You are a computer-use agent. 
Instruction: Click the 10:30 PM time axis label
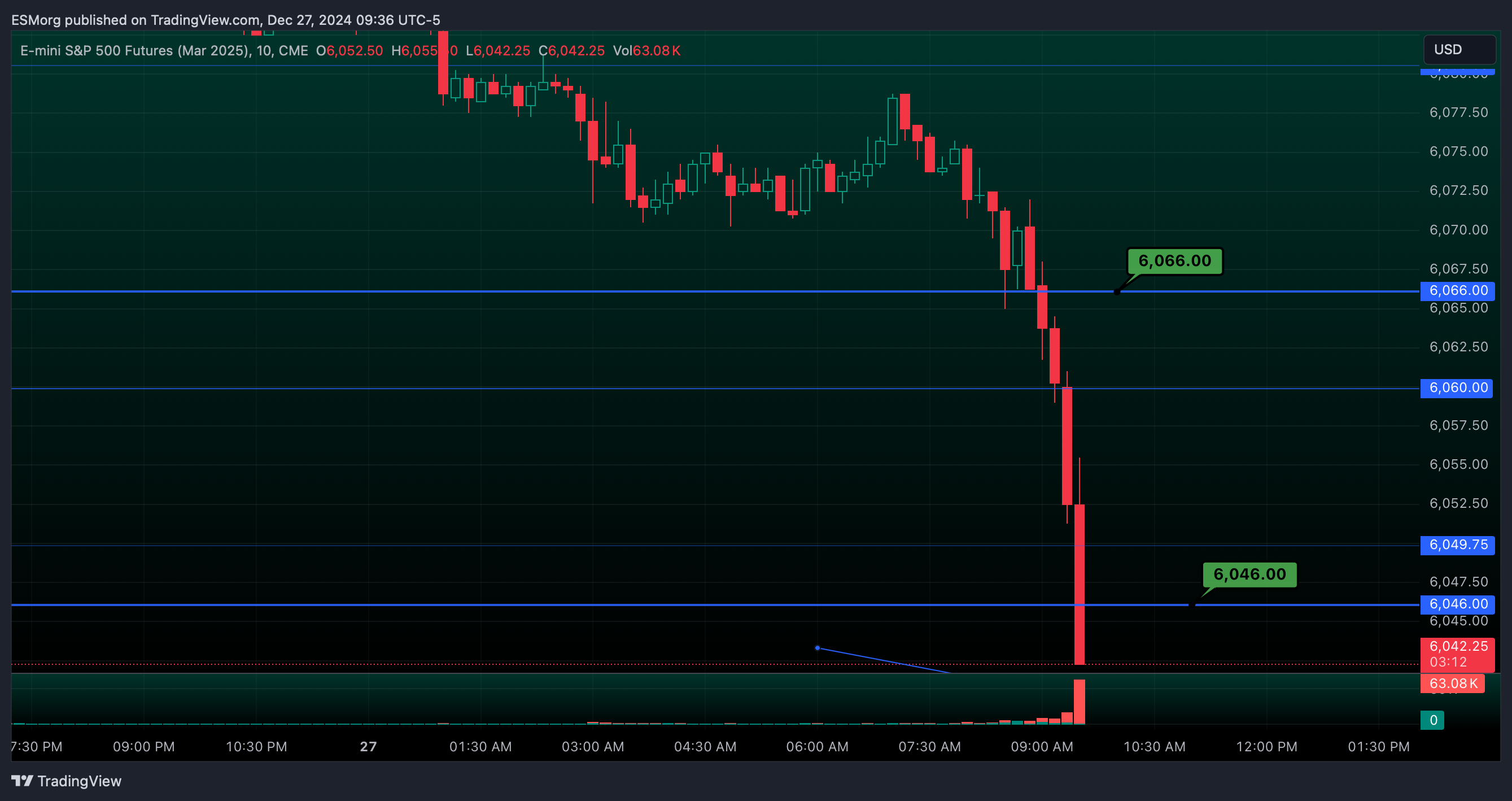(256, 747)
